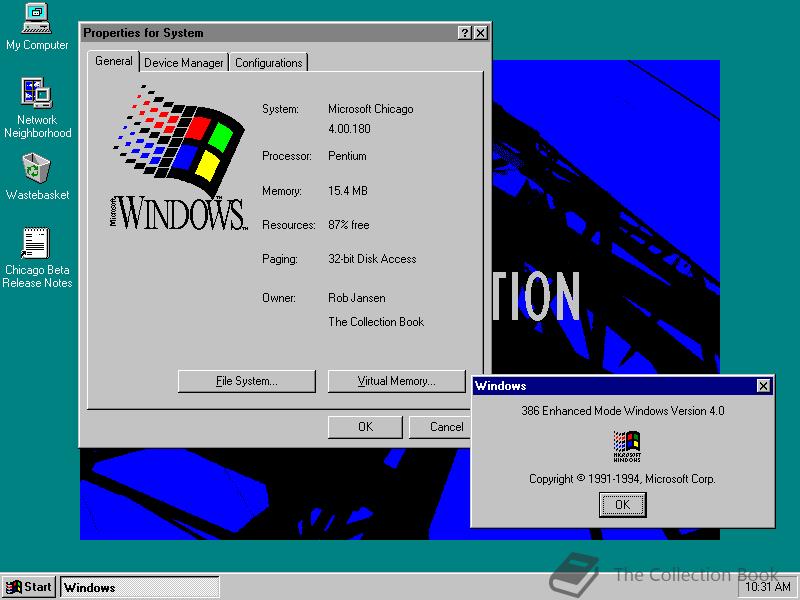The width and height of the screenshot is (800, 600).
Task: Click the 386 Enhanced Mode version text
Action: 622,411
